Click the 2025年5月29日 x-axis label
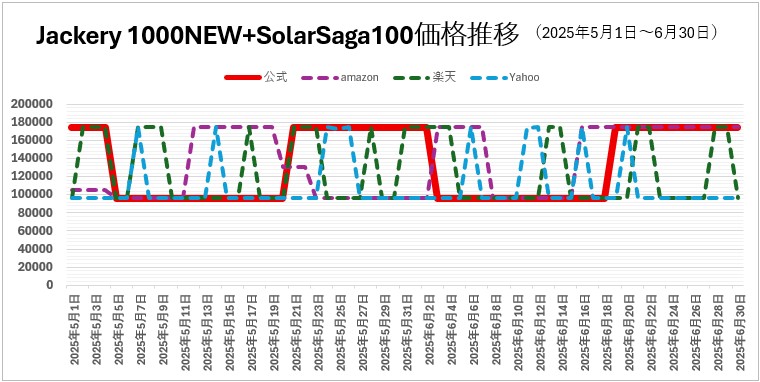This screenshot has width=760, height=382. (x=386, y=333)
